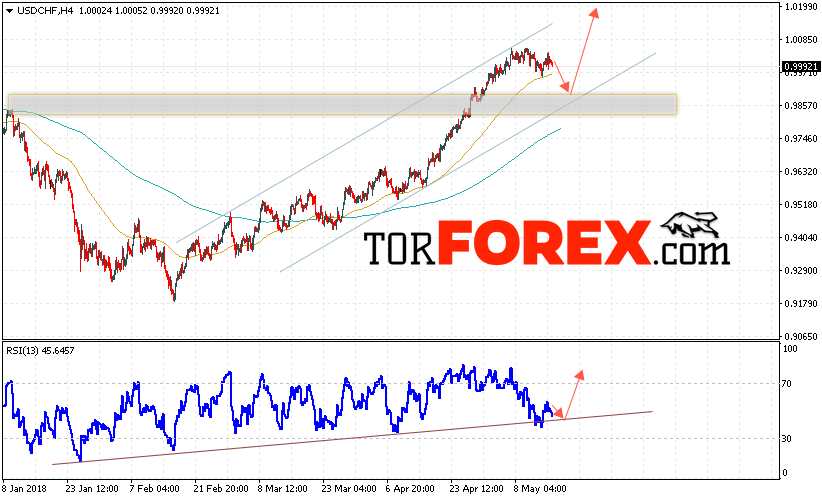The width and height of the screenshot is (822, 500).
Task: Click the 0.97460 price scale value
Action: [x=801, y=138]
